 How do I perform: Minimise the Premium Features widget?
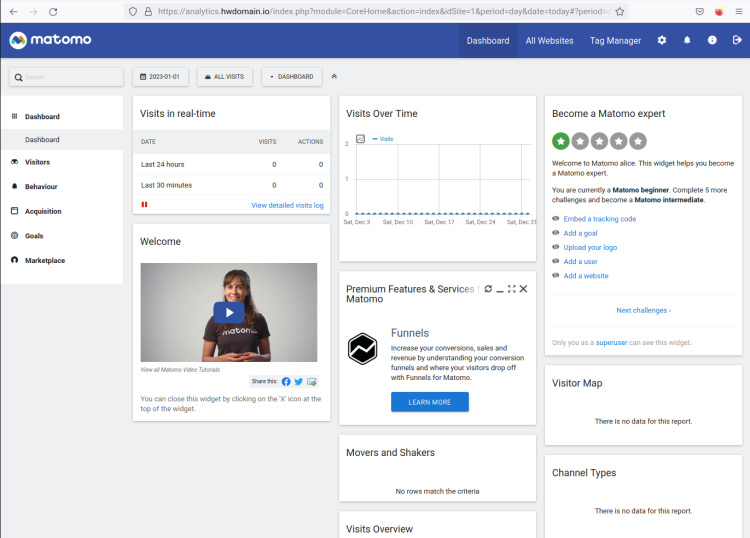500,289
